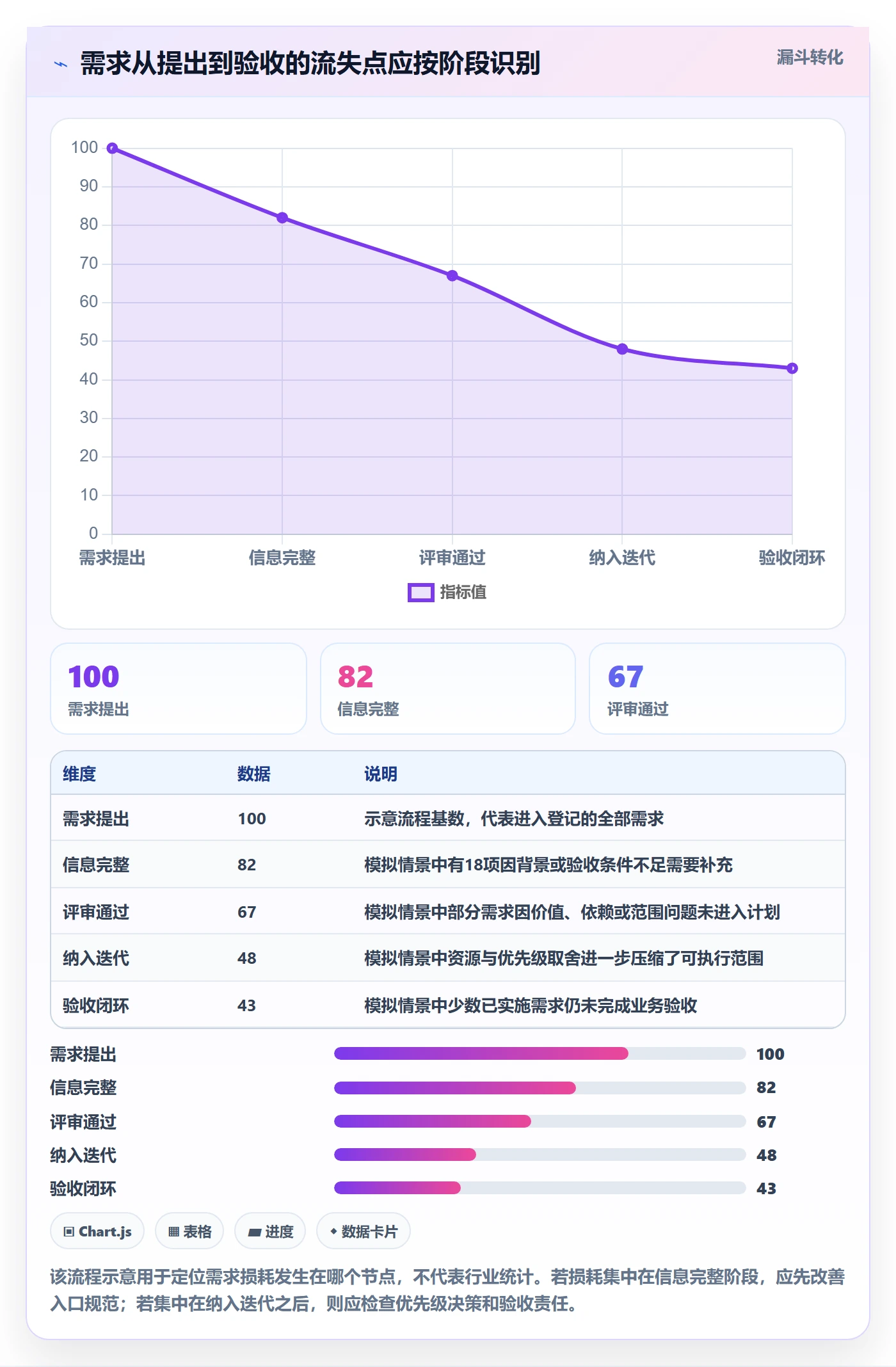
Task: Select the 评审通过 point on the line
Action: tap(452, 276)
